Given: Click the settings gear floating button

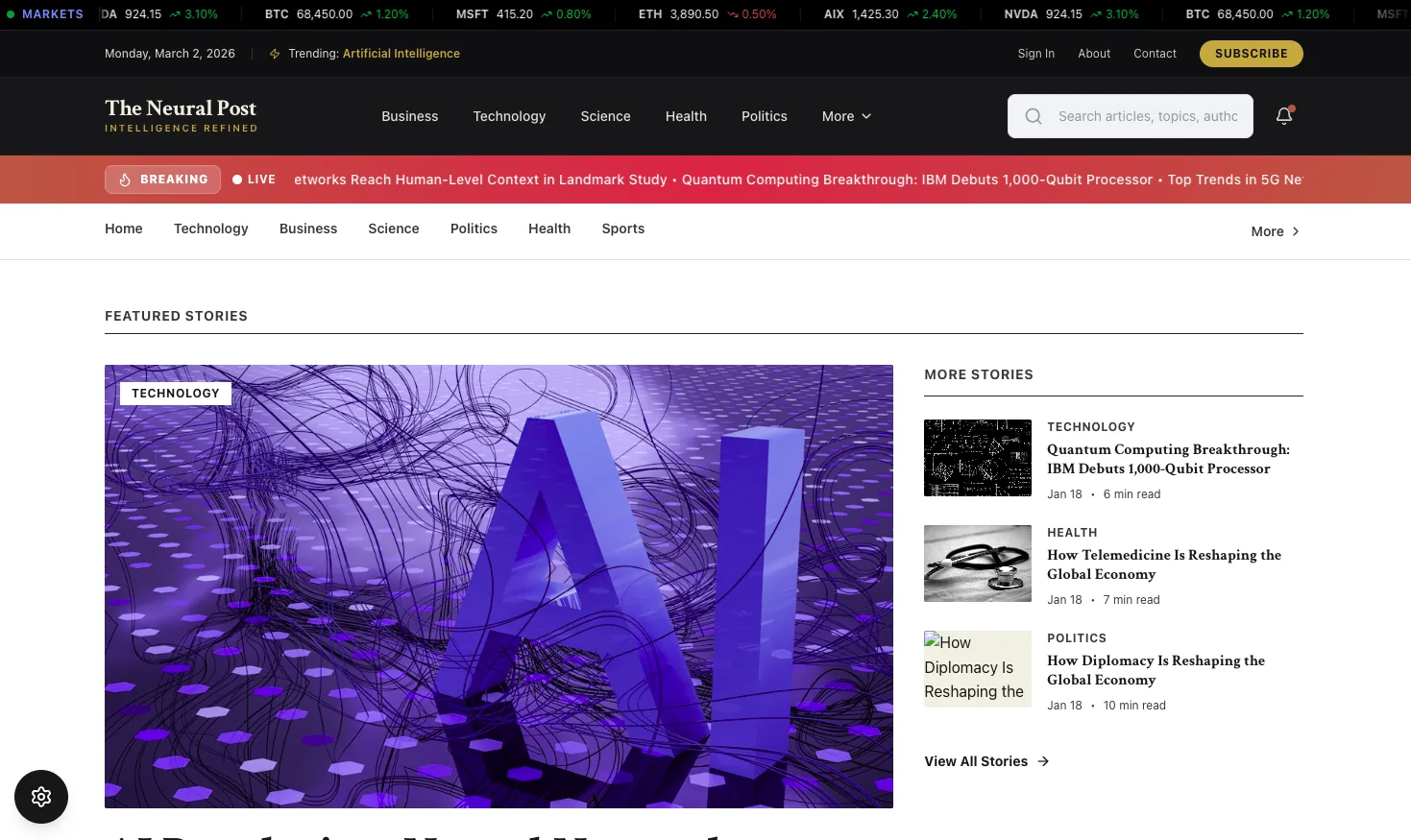Looking at the screenshot, I should 41,797.
